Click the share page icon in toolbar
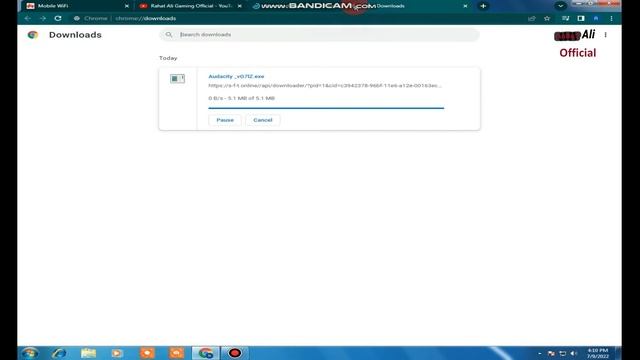Screen dimensions: 640x360 coord(531,18)
